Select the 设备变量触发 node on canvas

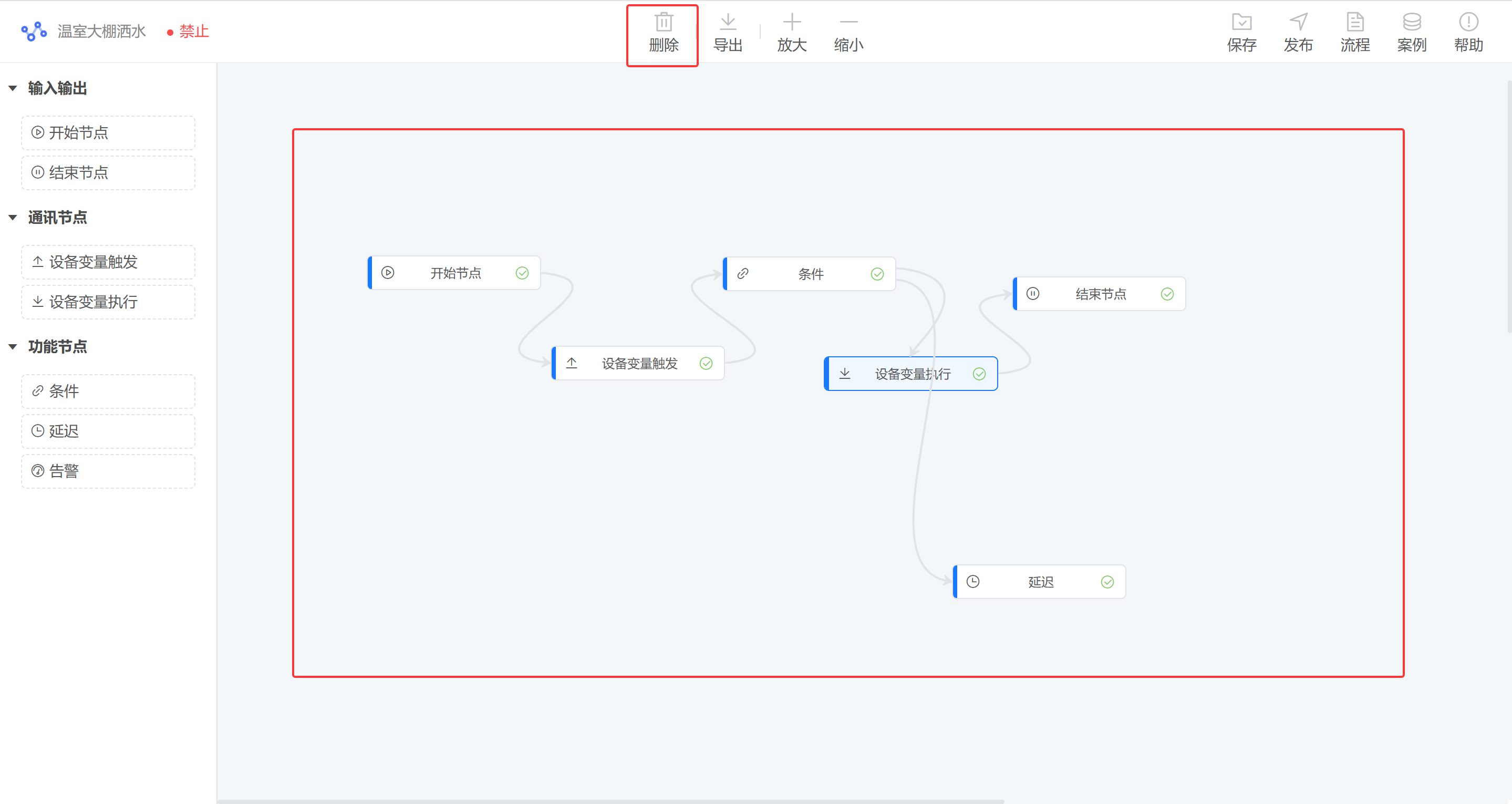[638, 363]
